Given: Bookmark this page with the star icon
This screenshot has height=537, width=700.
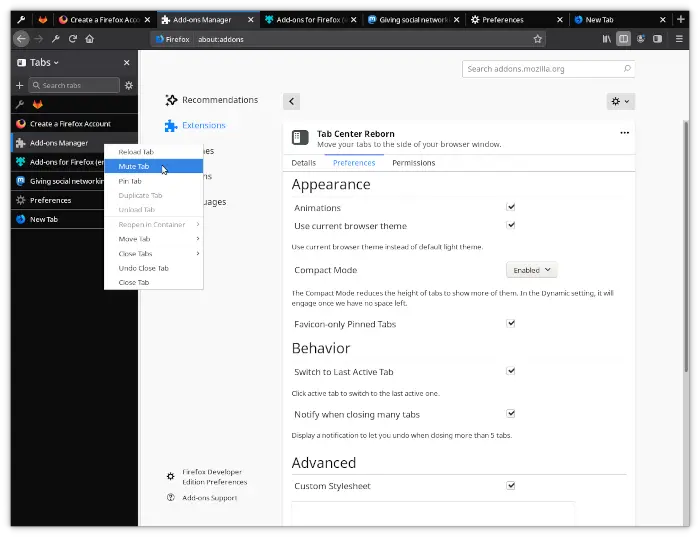Looking at the screenshot, I should [x=538, y=39].
